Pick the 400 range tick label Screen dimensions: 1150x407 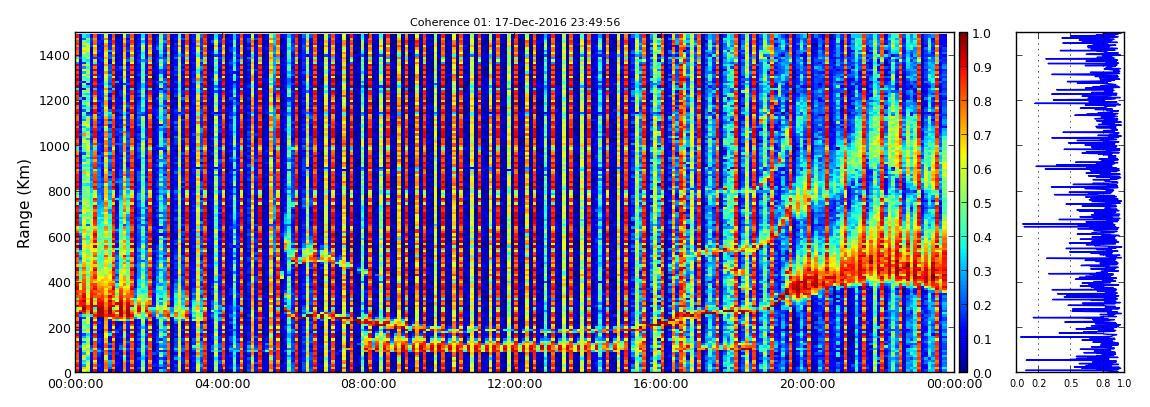[x=58, y=282]
